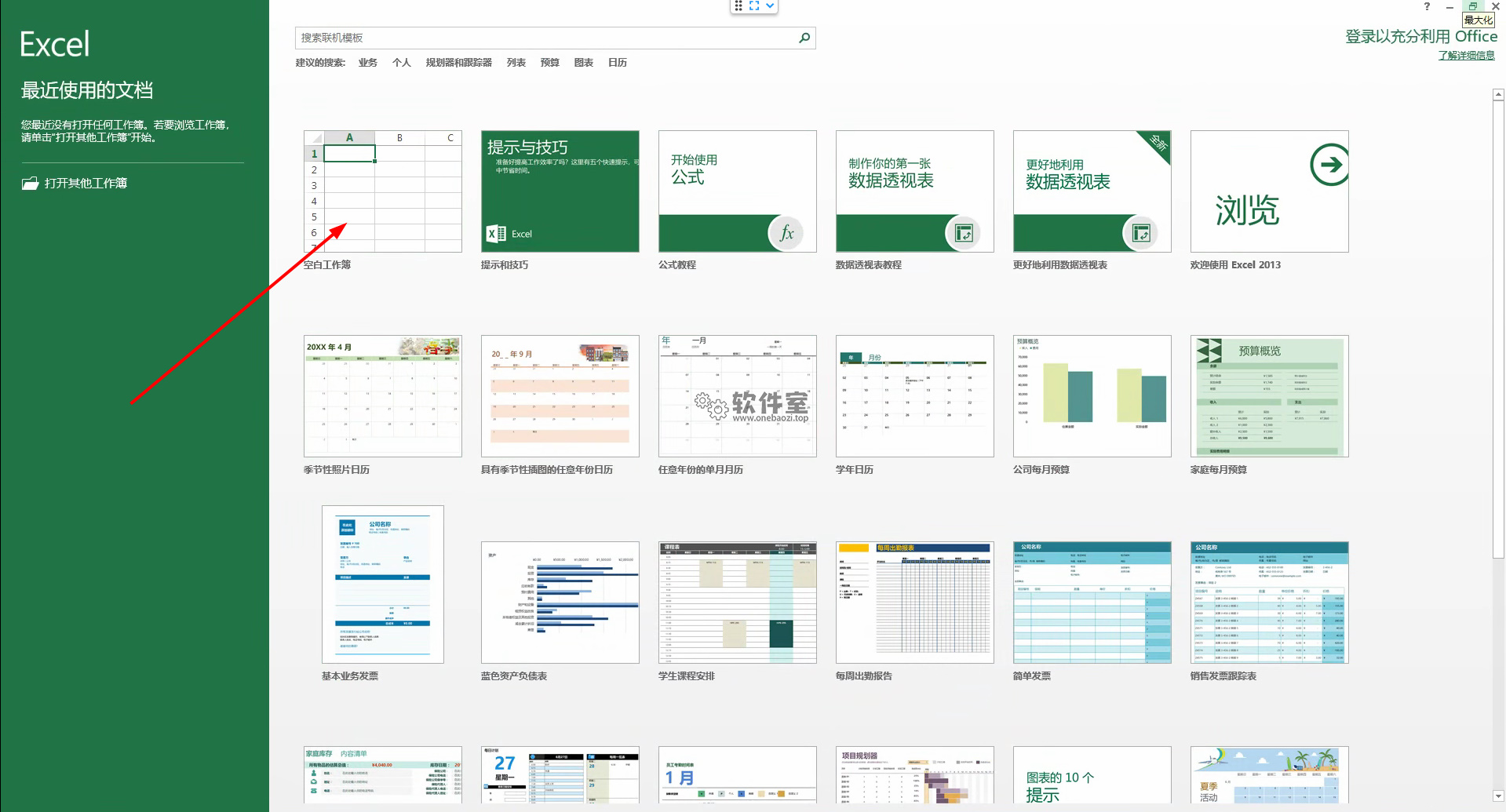Expand the small chevron at top center
This screenshot has width=1506, height=812.
[771, 5]
